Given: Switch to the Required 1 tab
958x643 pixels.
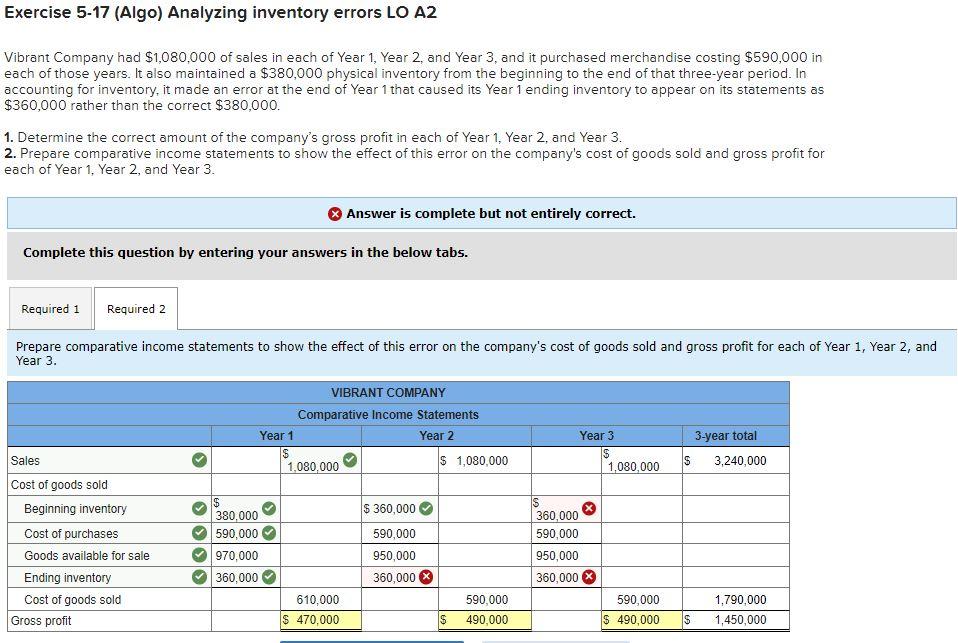Looking at the screenshot, I should click(50, 309).
